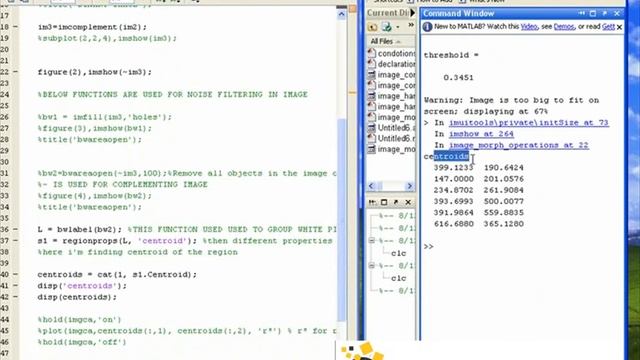Select the first clc history entry
Viewport: 640px width, 360px height.
click(x=398, y=253)
